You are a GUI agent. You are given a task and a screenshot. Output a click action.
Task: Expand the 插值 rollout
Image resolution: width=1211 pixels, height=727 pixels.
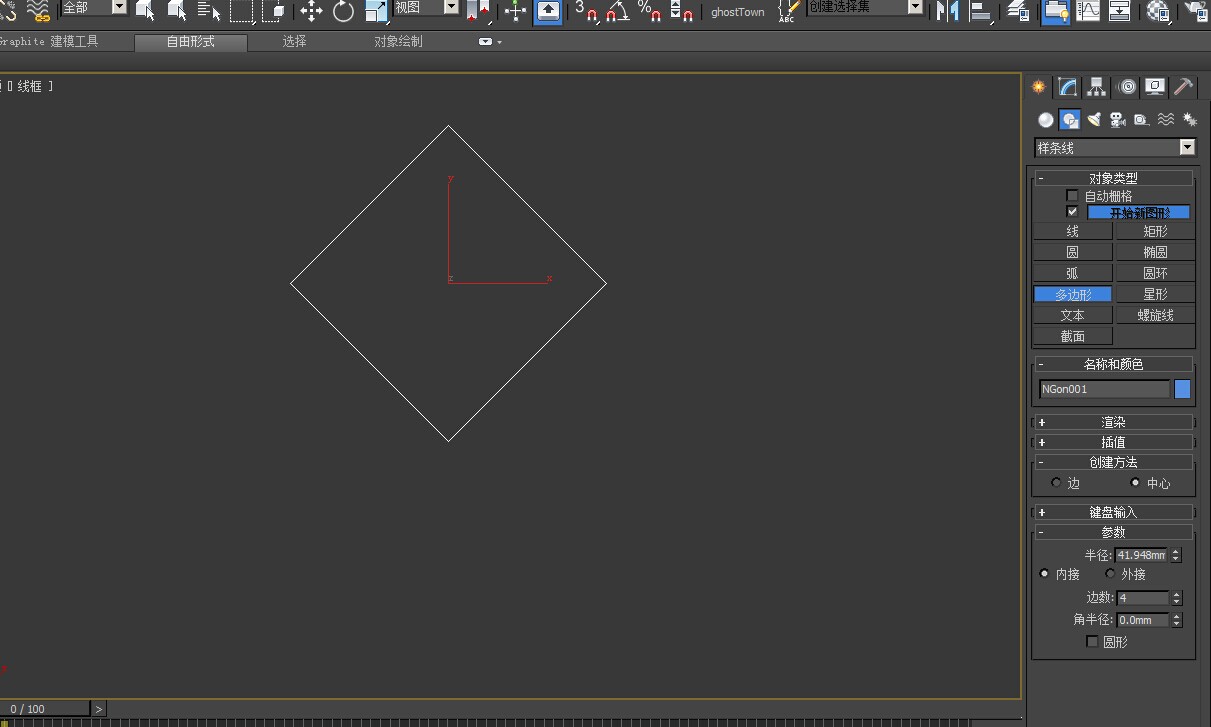1113,442
